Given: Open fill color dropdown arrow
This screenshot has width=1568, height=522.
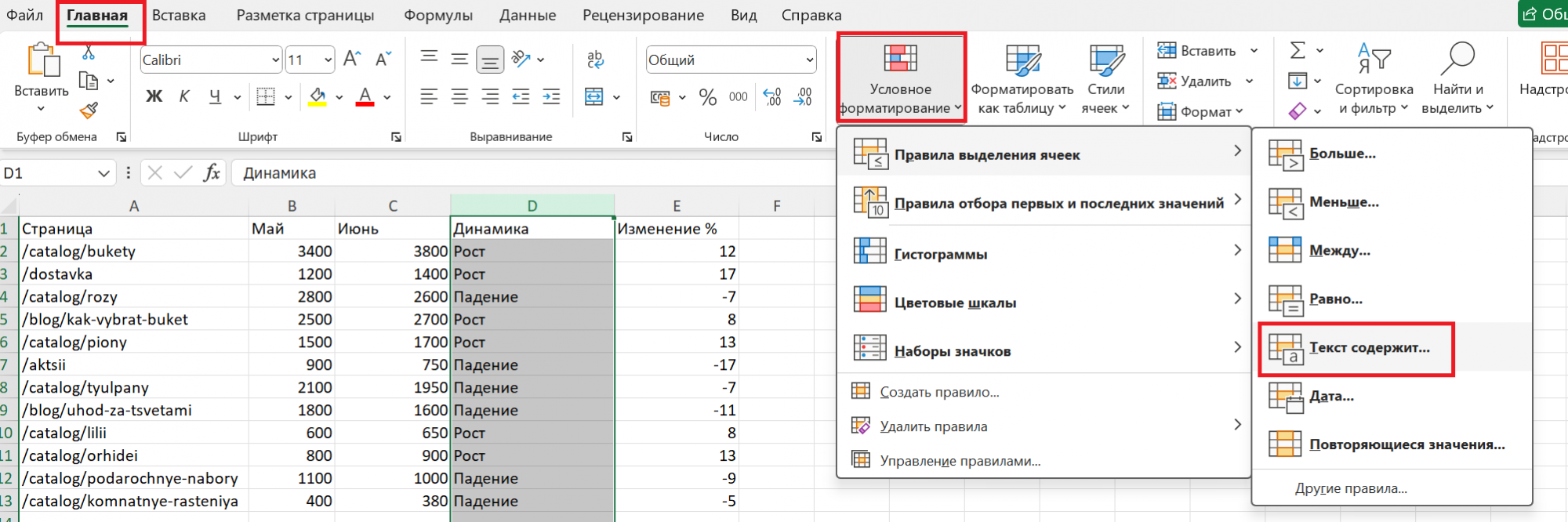Looking at the screenshot, I should pyautogui.click(x=339, y=98).
